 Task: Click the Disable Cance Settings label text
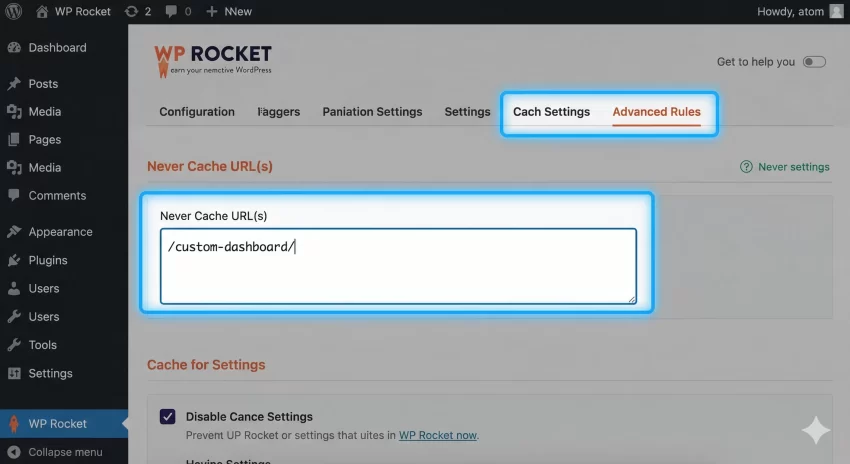click(249, 416)
